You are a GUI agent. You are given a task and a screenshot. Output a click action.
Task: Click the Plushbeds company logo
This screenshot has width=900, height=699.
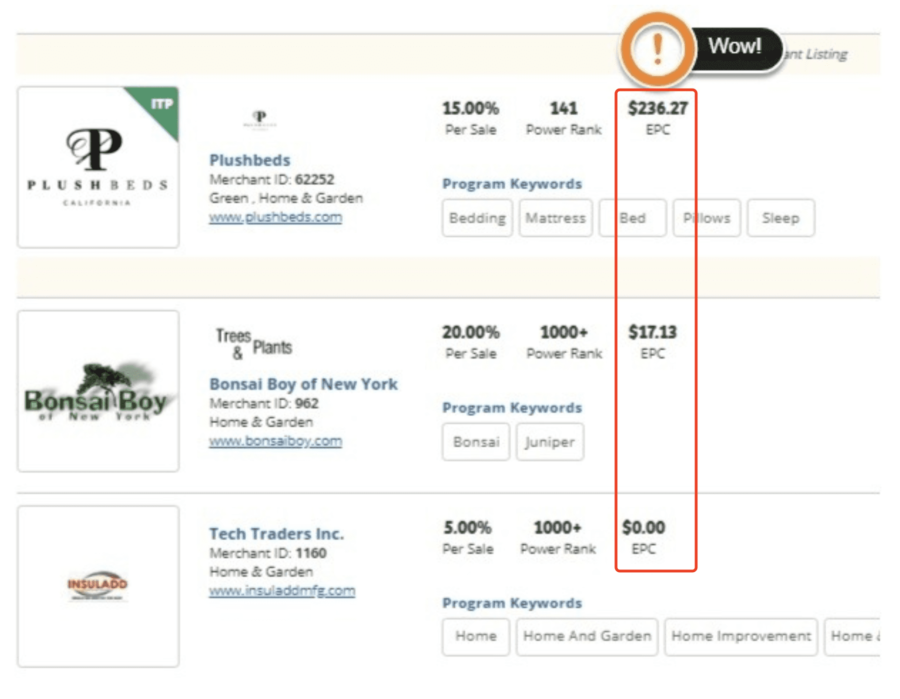point(97,163)
